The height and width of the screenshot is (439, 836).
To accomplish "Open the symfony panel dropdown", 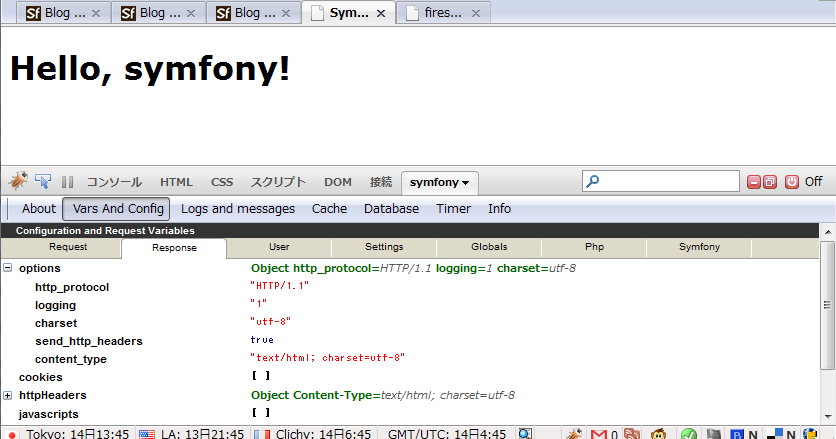I will [x=440, y=182].
